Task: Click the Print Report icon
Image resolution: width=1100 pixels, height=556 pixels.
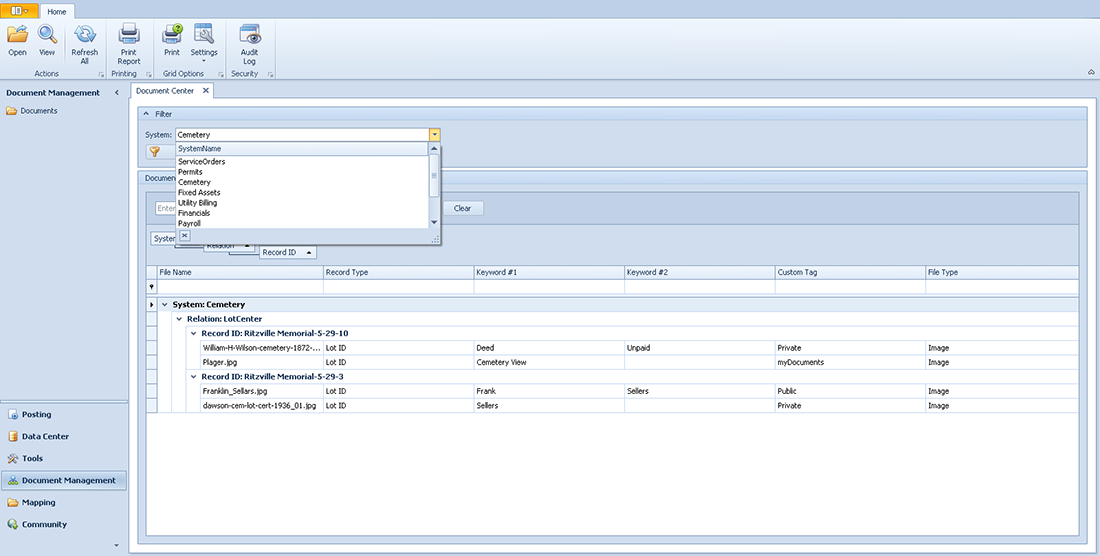Action: 129,45
